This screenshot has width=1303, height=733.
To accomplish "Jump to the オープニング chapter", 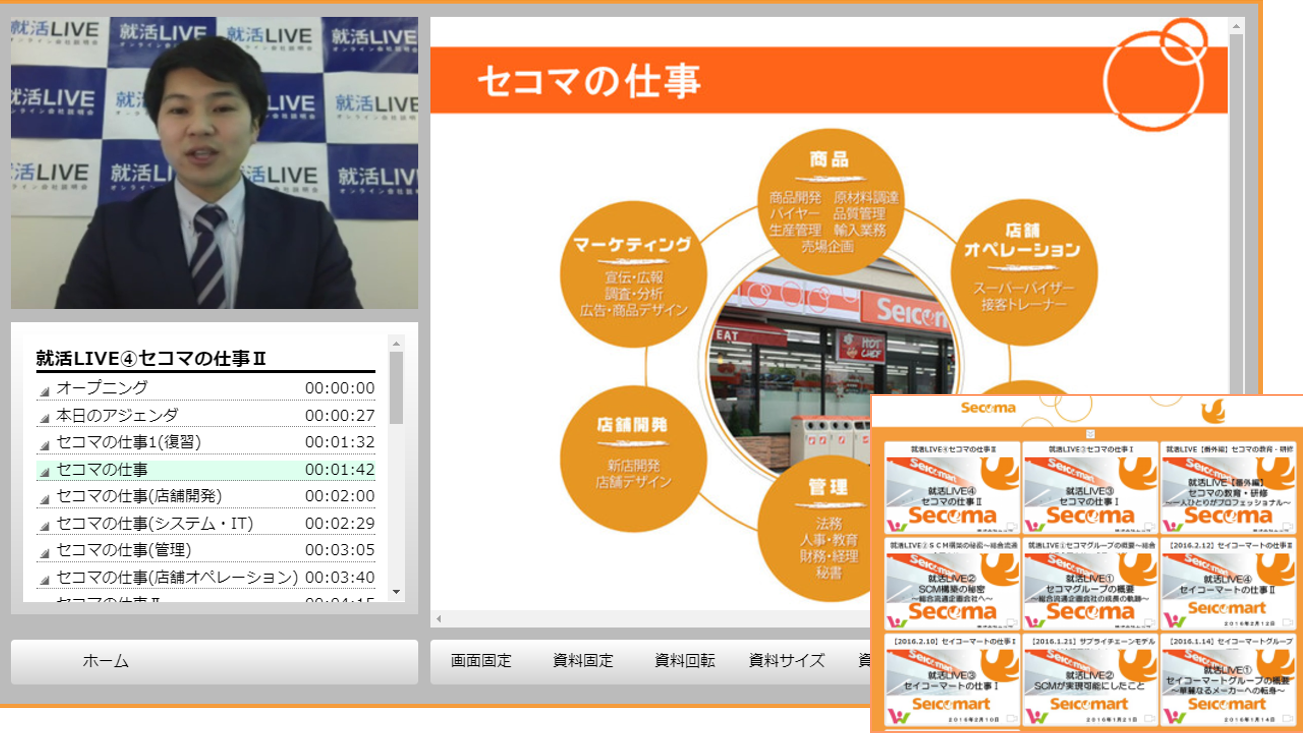I will coord(206,388).
